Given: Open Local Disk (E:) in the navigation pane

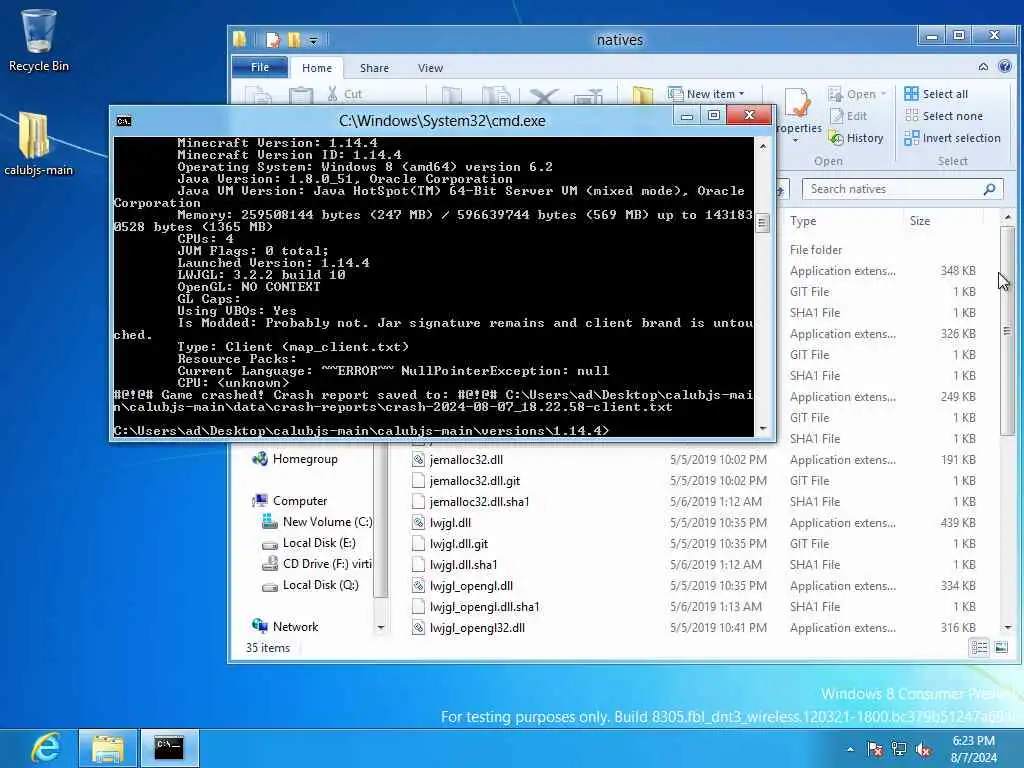Looking at the screenshot, I should (319, 543).
